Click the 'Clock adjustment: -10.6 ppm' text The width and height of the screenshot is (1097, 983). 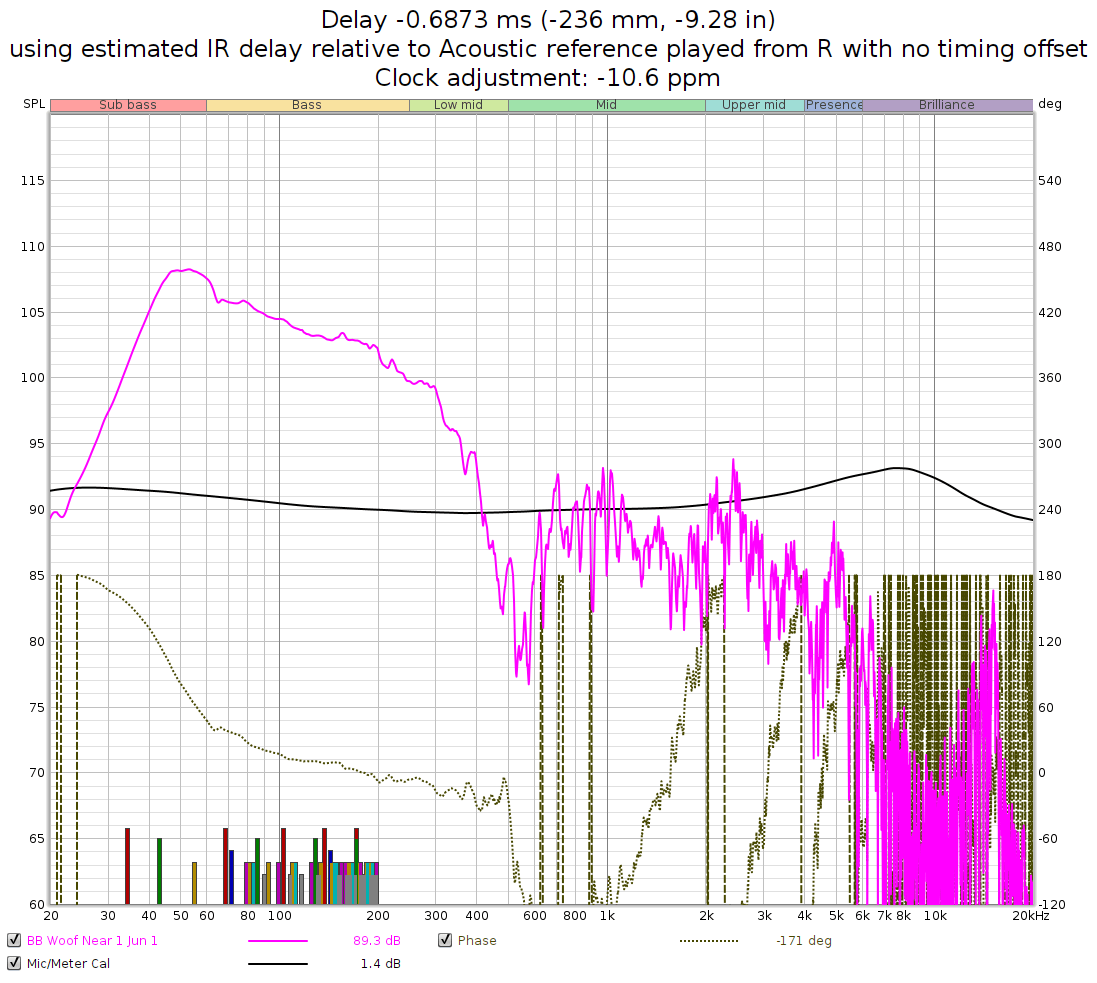click(548, 78)
